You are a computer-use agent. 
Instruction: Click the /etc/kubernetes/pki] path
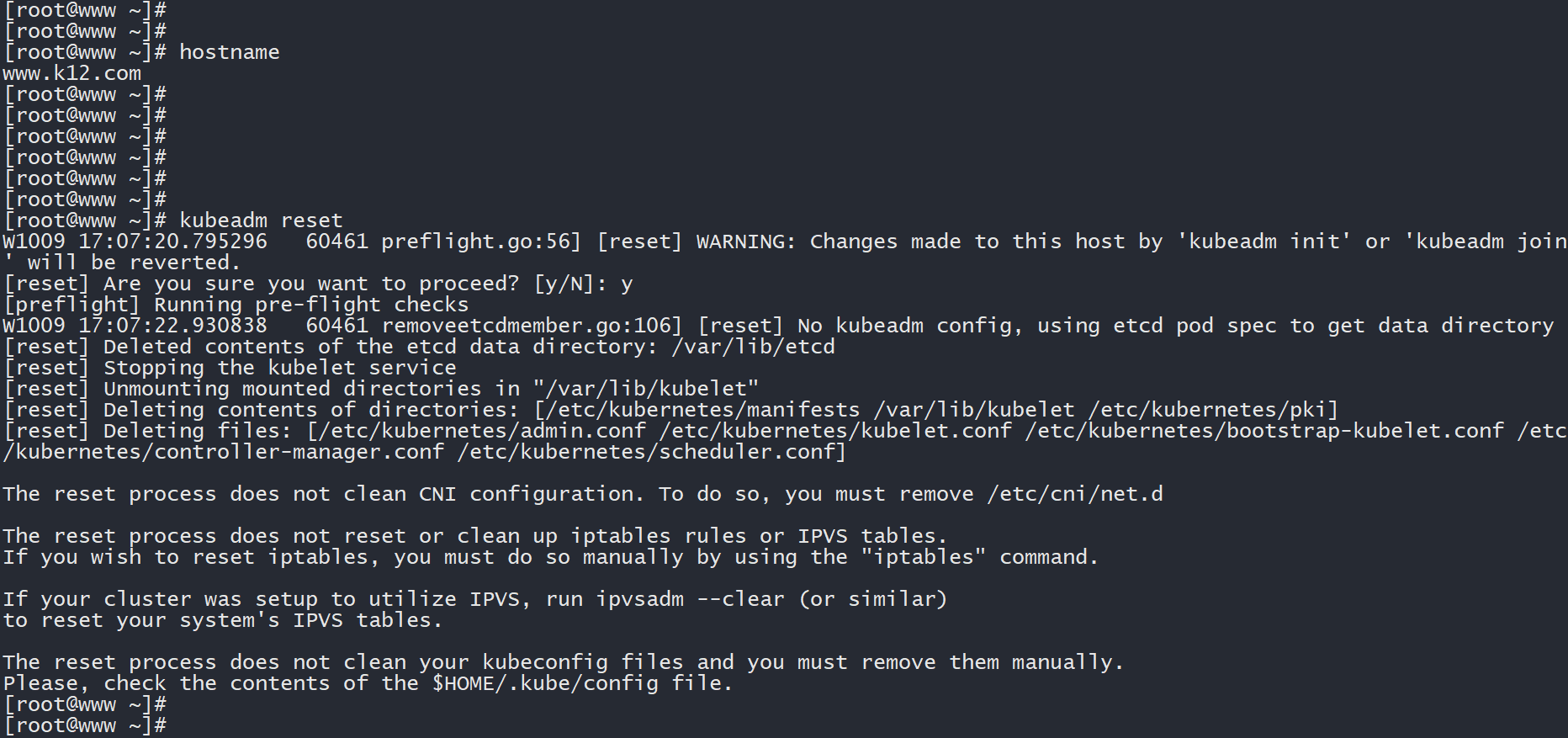(1212, 410)
